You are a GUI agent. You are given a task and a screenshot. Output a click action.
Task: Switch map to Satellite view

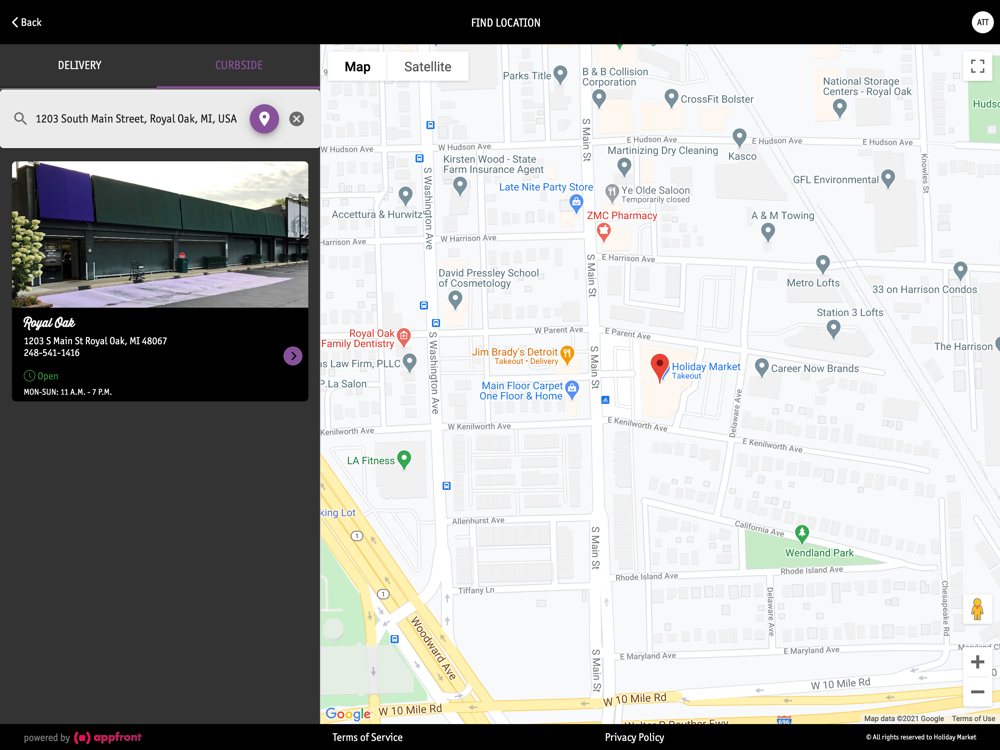pos(427,66)
